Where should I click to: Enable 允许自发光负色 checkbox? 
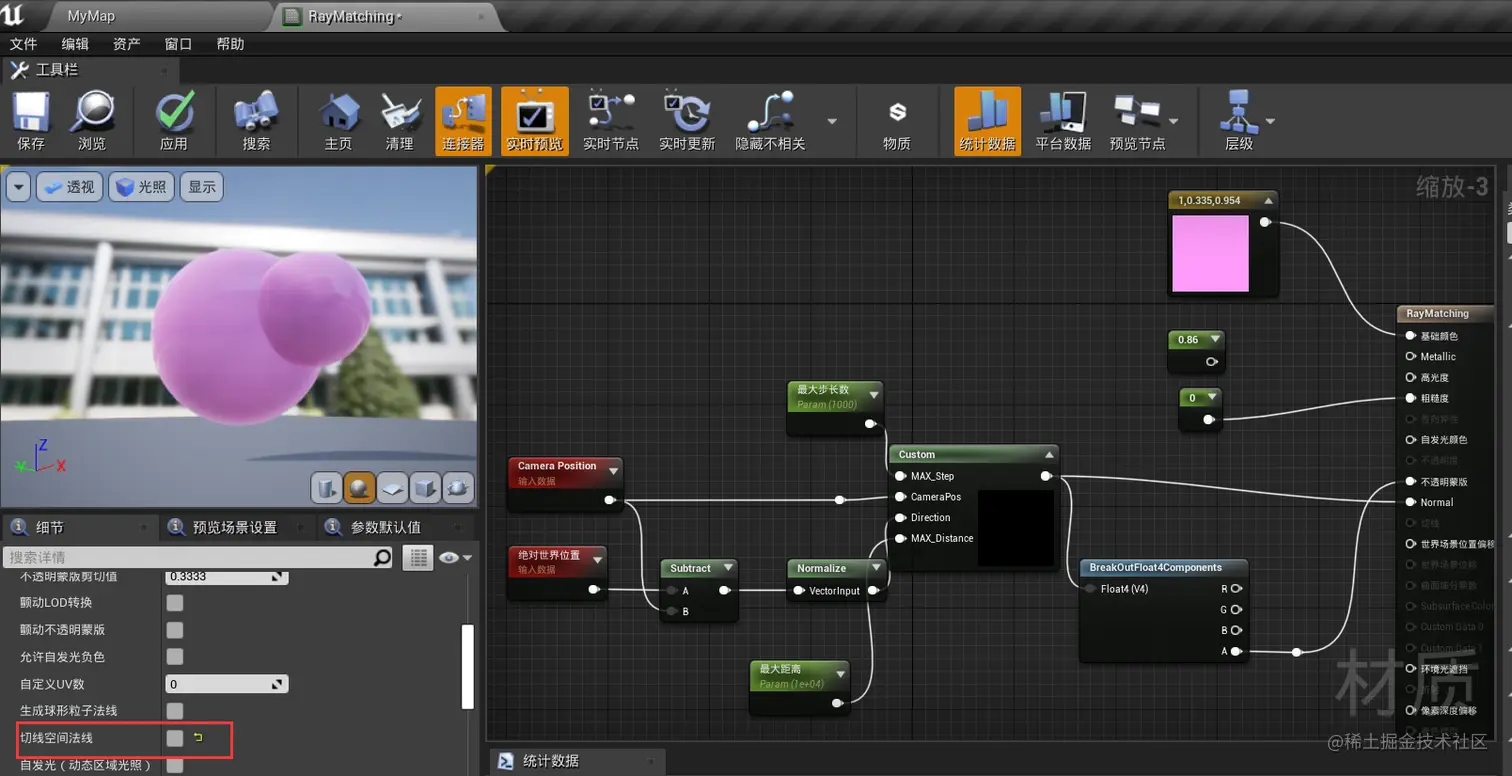click(x=175, y=656)
